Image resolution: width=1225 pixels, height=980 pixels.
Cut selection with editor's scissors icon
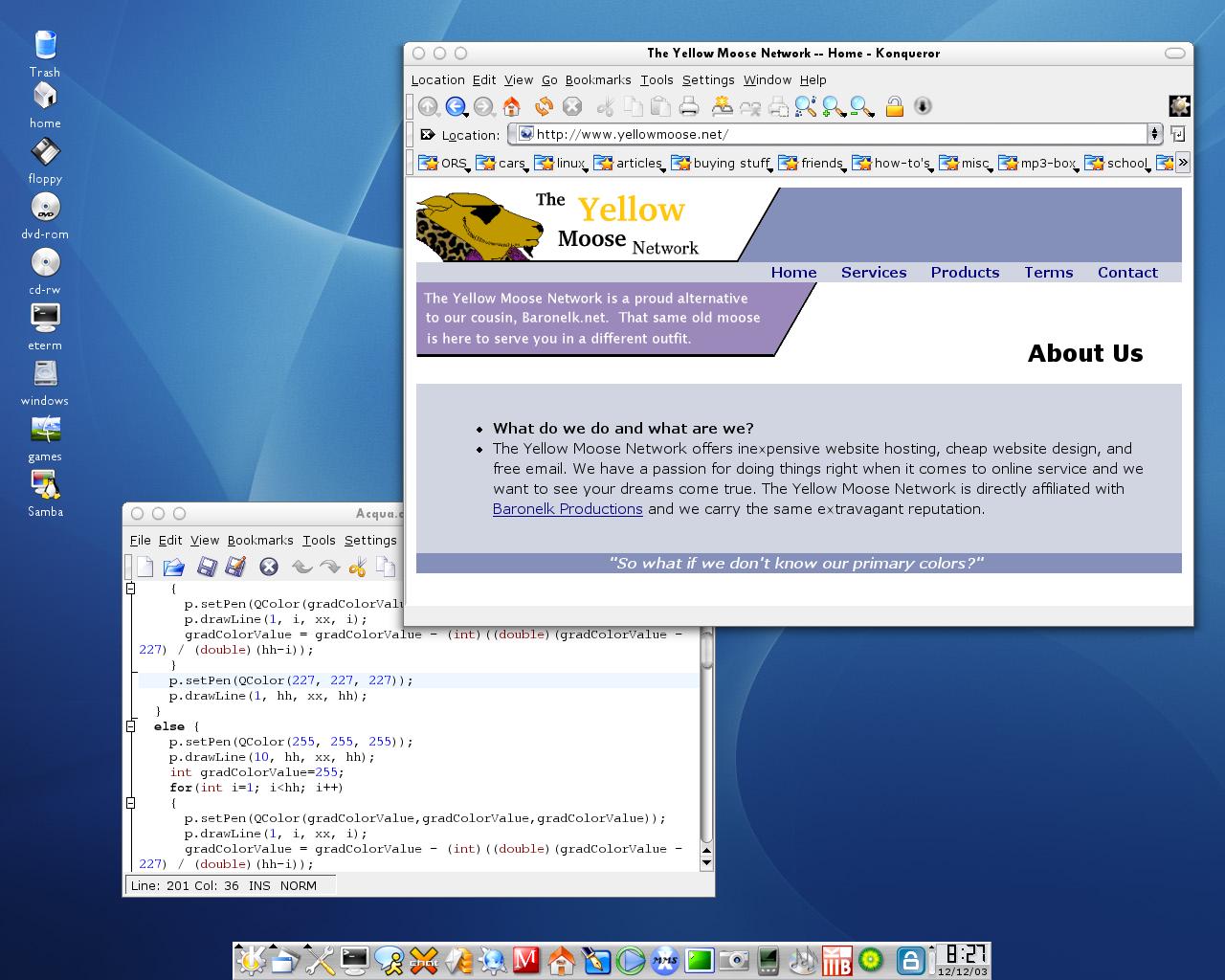(x=357, y=567)
